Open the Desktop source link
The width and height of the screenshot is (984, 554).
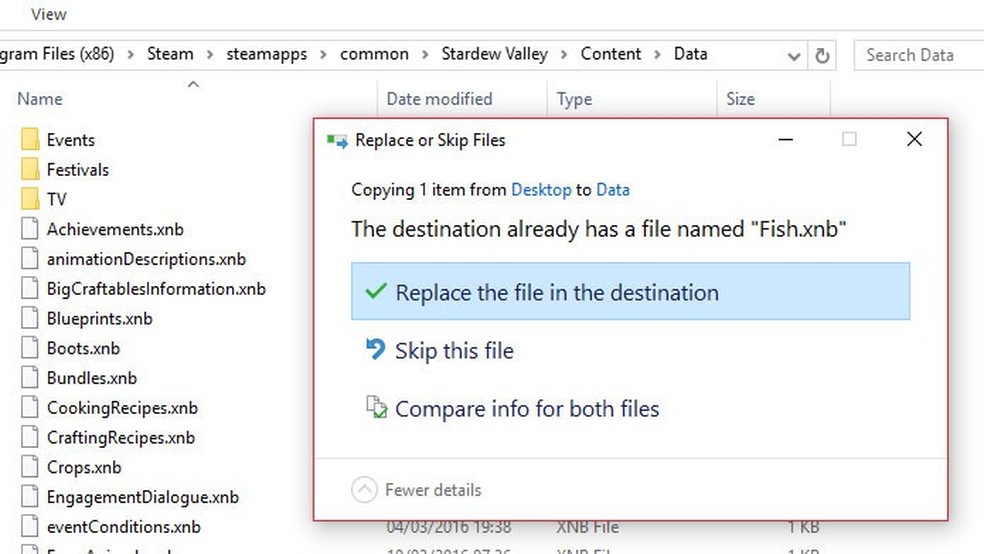coord(541,189)
